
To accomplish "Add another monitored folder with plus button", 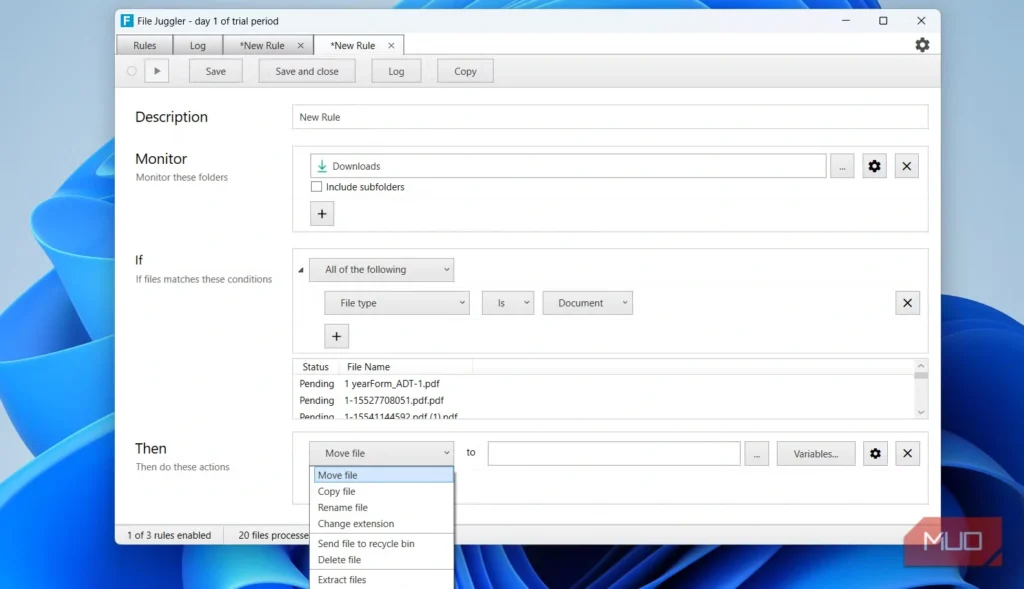I will [322, 213].
